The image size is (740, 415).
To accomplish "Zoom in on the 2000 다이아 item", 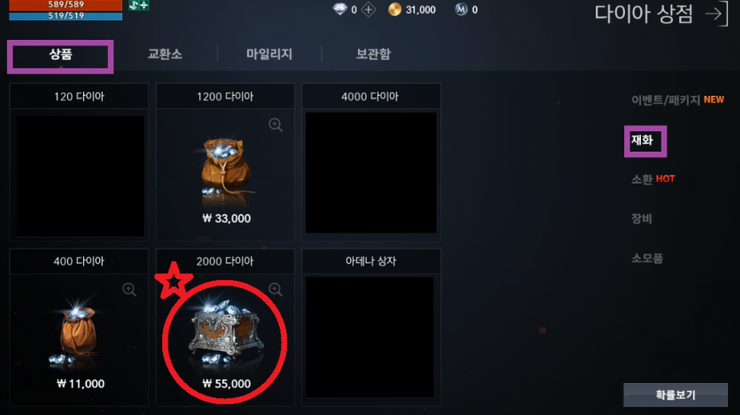I will (x=276, y=289).
